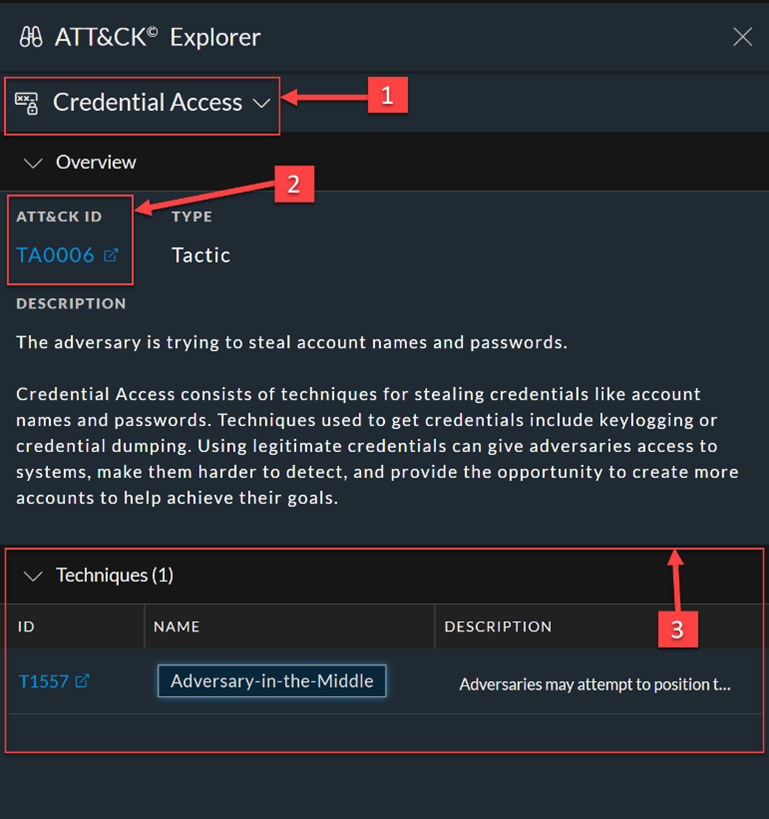Click the external-link icon beside TA0006

[x=111, y=255]
